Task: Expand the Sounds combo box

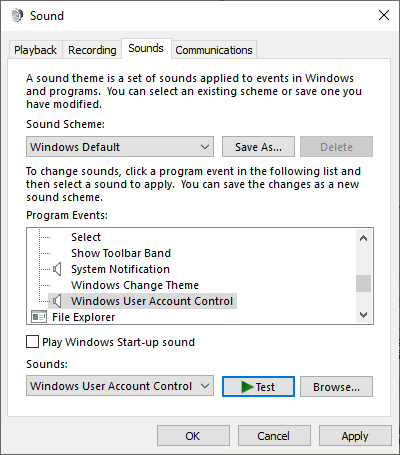Action: tap(120, 386)
